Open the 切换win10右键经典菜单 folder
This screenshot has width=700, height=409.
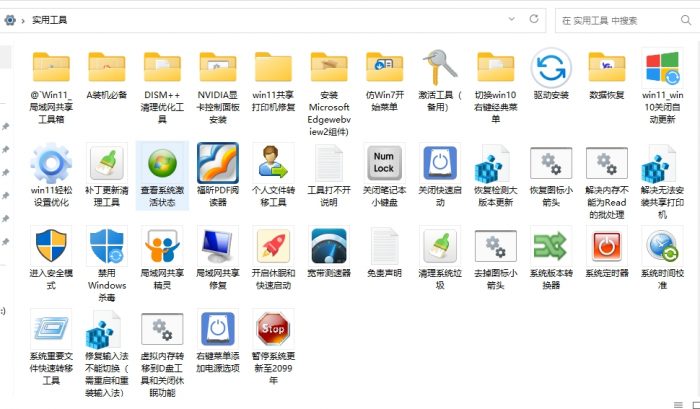(496, 67)
